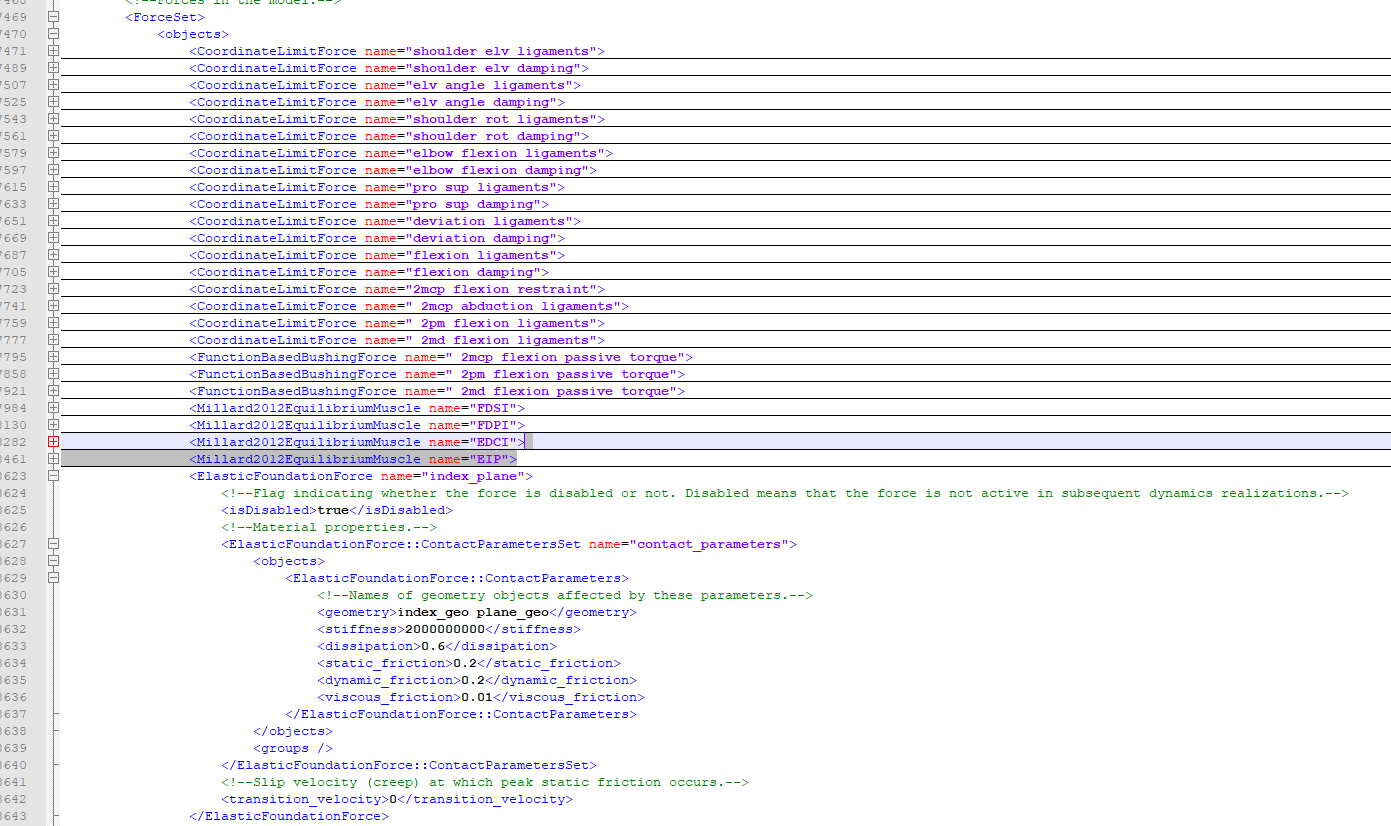The height and width of the screenshot is (826, 1391).
Task: Expand the "deviation ligaments" fold marker
Action: pos(53,221)
